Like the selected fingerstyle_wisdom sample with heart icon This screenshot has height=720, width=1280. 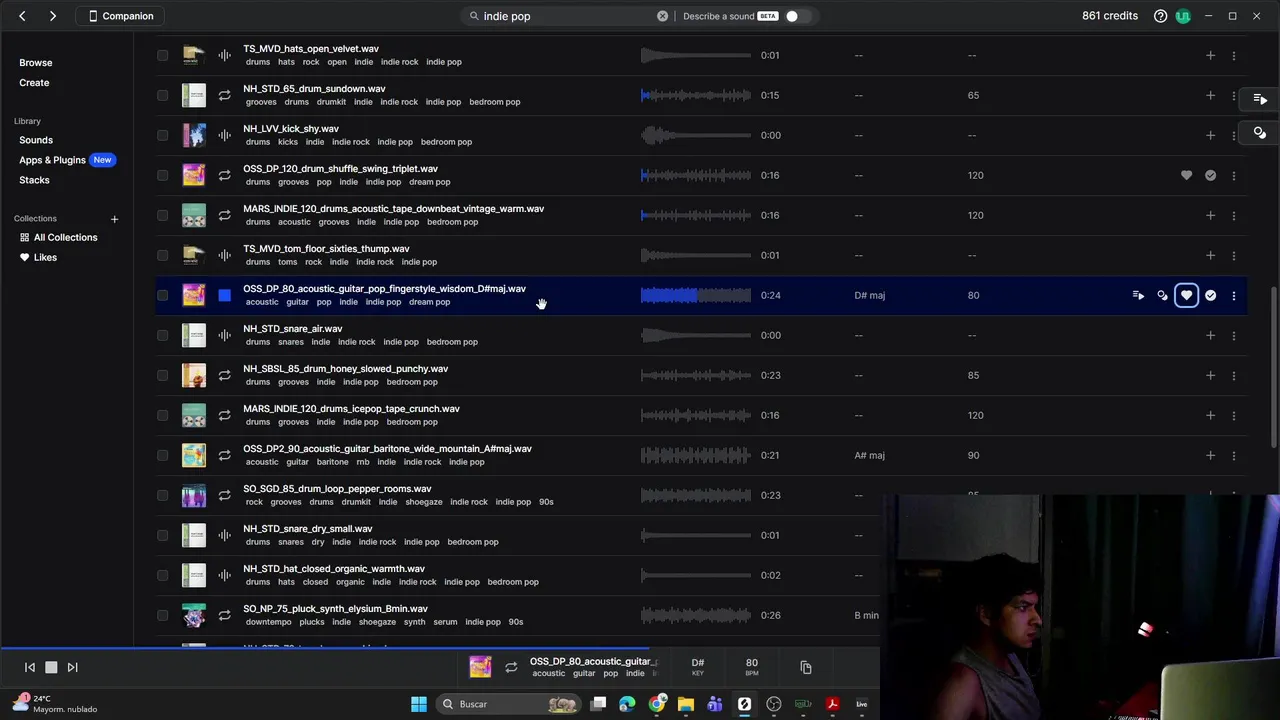[x=1186, y=295]
